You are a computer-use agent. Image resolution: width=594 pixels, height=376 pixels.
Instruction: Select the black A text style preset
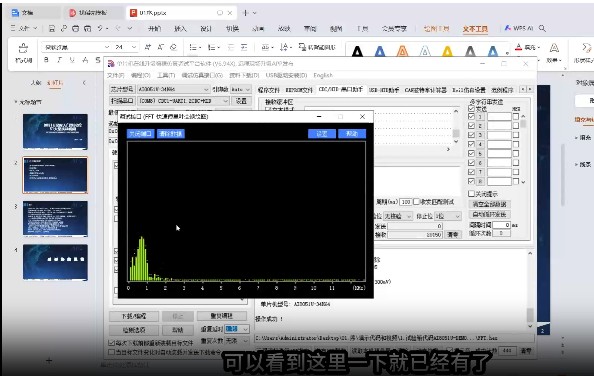(357, 51)
